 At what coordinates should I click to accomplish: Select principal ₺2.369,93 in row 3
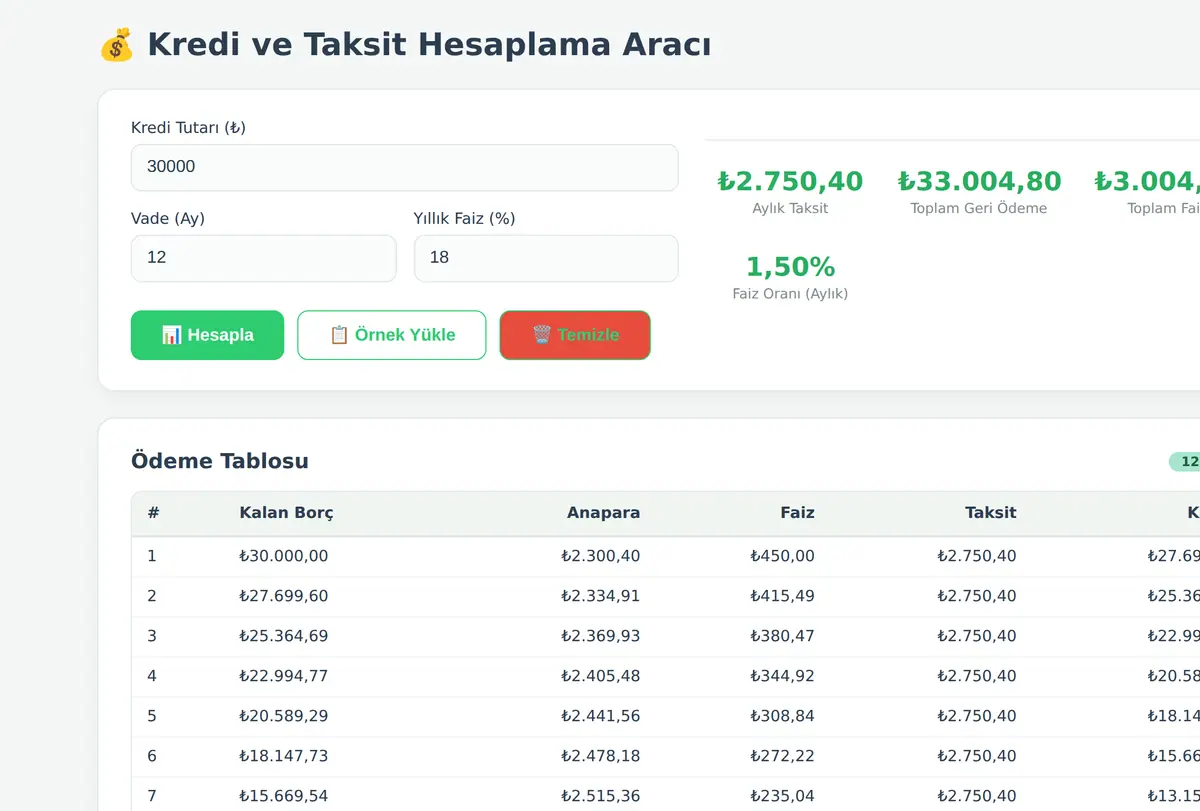click(x=600, y=636)
